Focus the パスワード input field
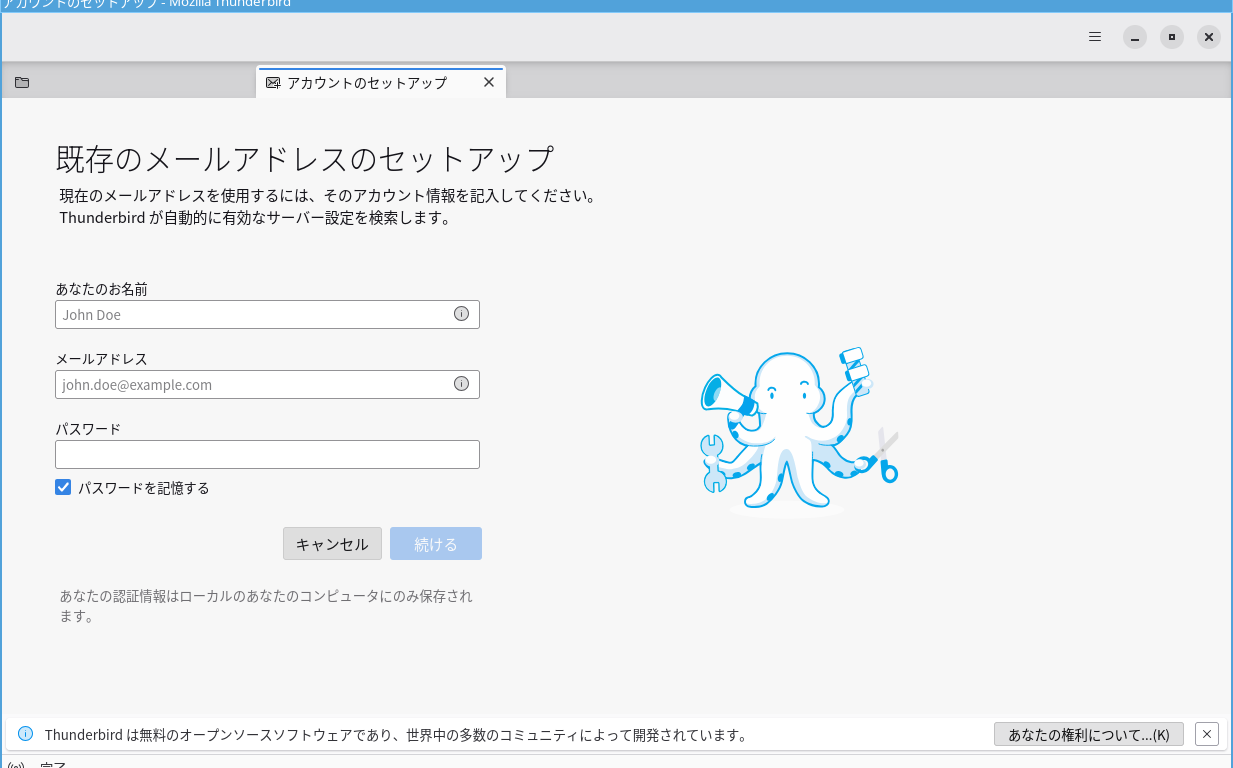1233x768 pixels. tap(267, 454)
